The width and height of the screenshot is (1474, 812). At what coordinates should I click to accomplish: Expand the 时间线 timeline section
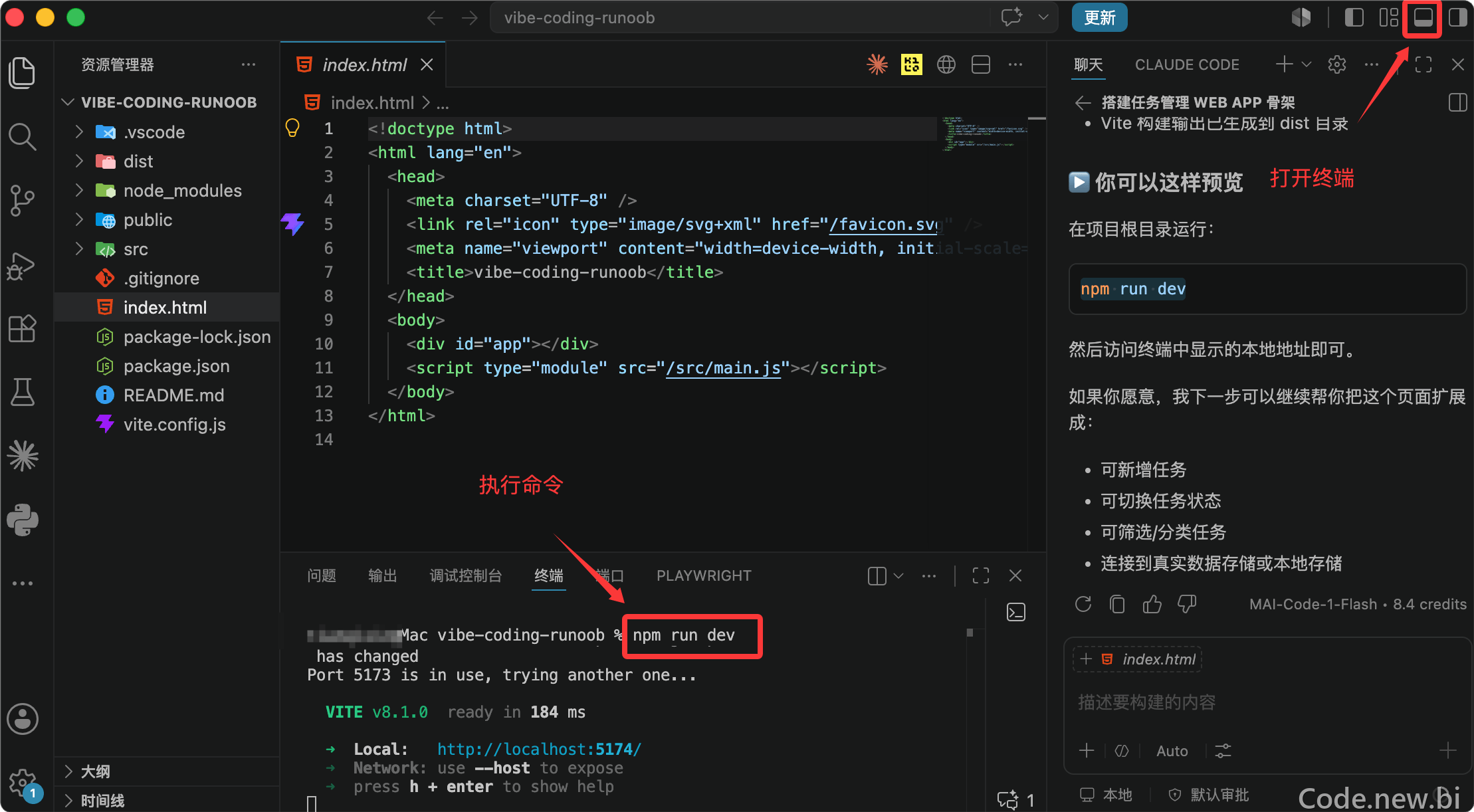(x=68, y=800)
